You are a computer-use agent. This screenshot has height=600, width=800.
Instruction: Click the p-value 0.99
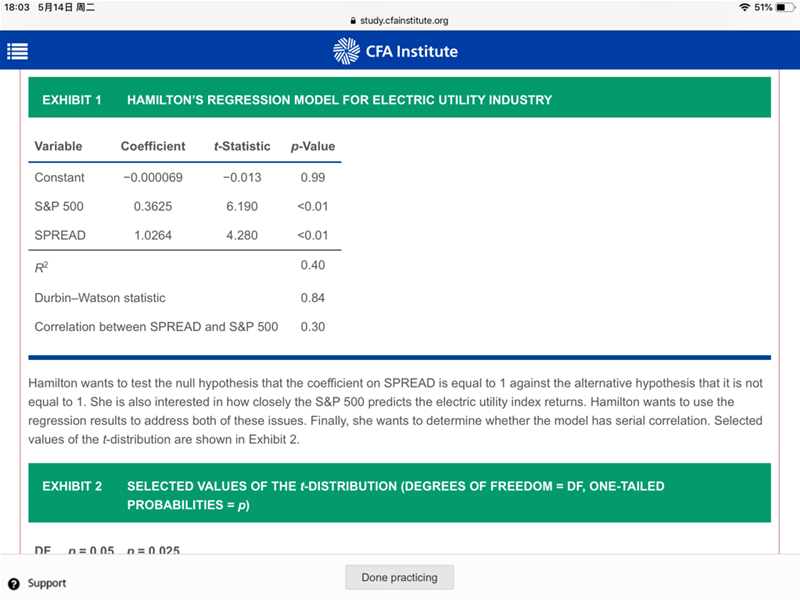pos(313,178)
